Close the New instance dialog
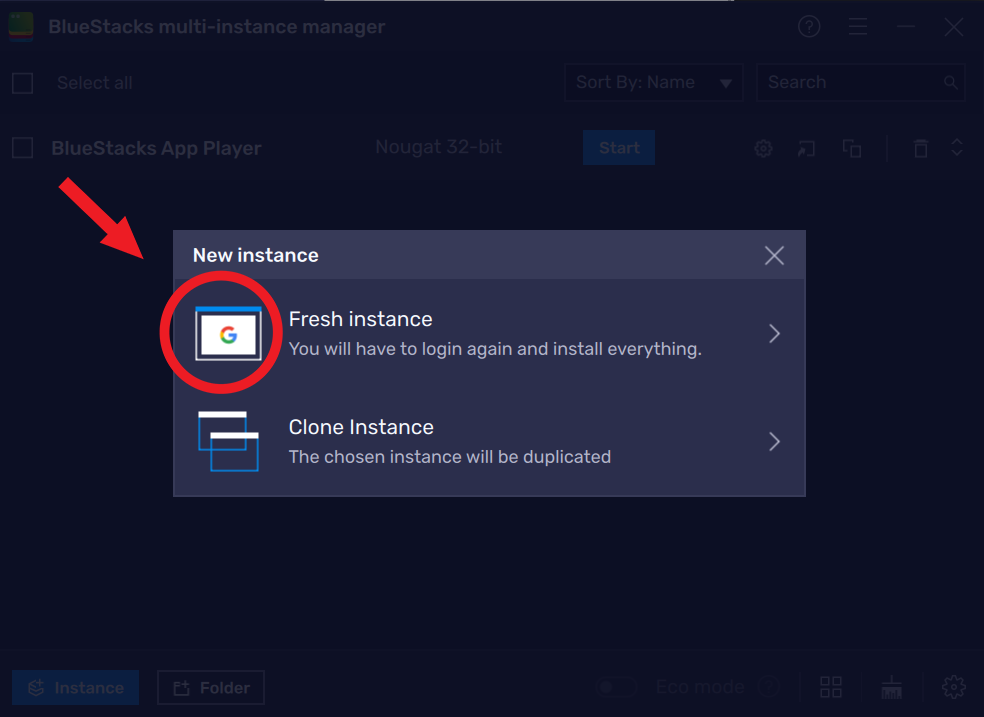The width and height of the screenshot is (984, 717). 774,255
